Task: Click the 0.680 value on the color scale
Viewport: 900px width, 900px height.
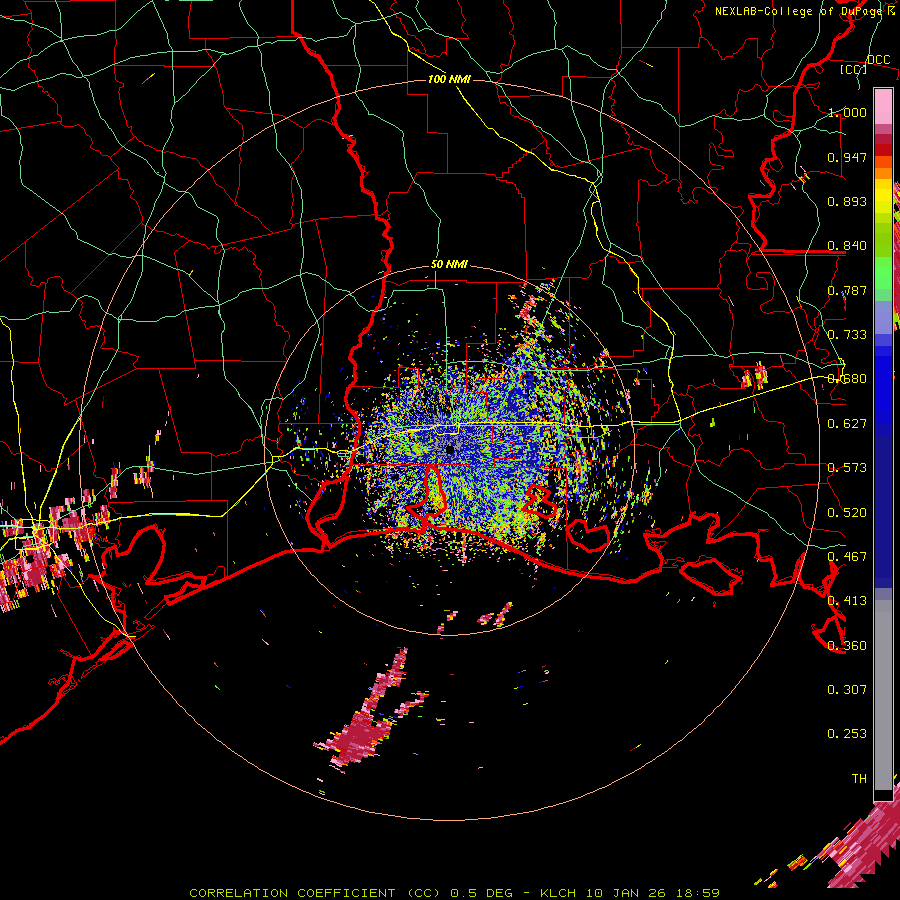Action: click(x=847, y=378)
